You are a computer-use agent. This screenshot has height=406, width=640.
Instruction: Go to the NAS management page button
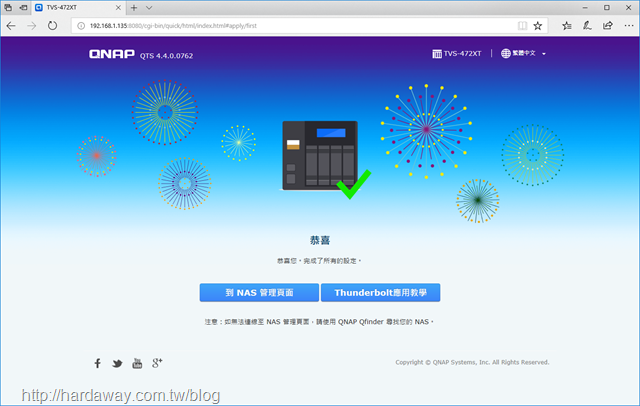pos(259,293)
